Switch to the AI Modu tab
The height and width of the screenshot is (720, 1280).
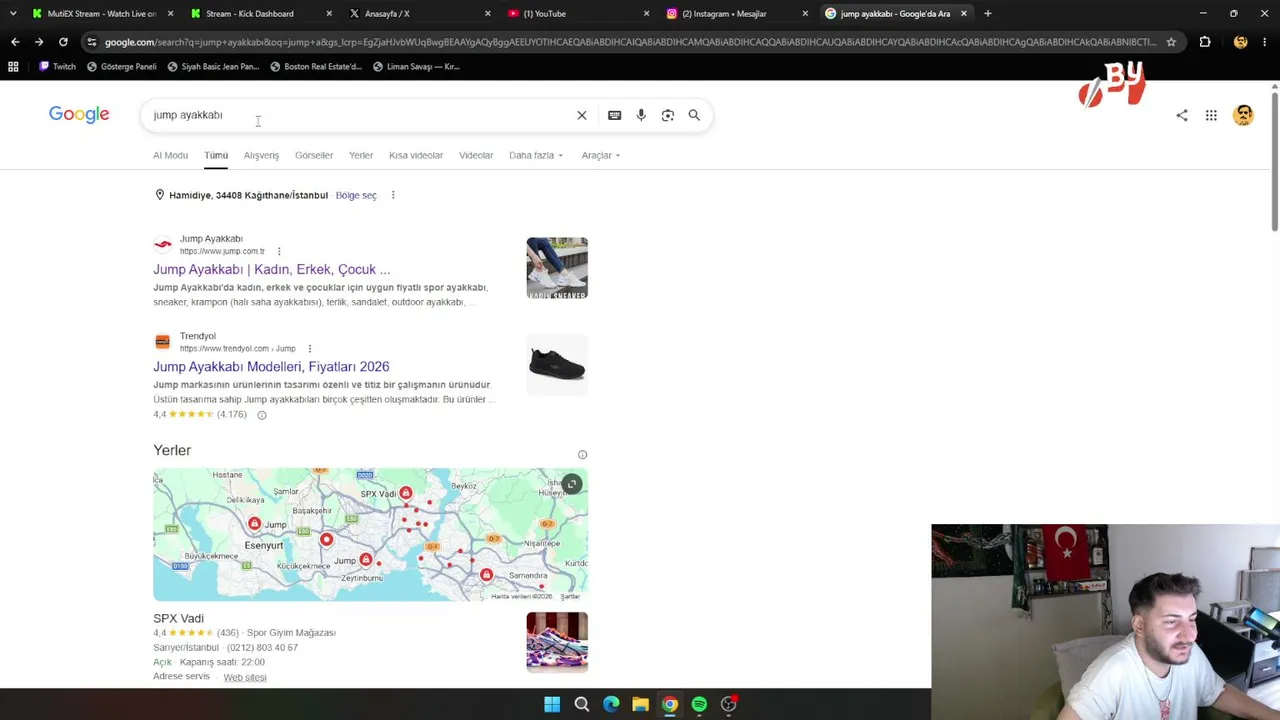(x=170, y=155)
